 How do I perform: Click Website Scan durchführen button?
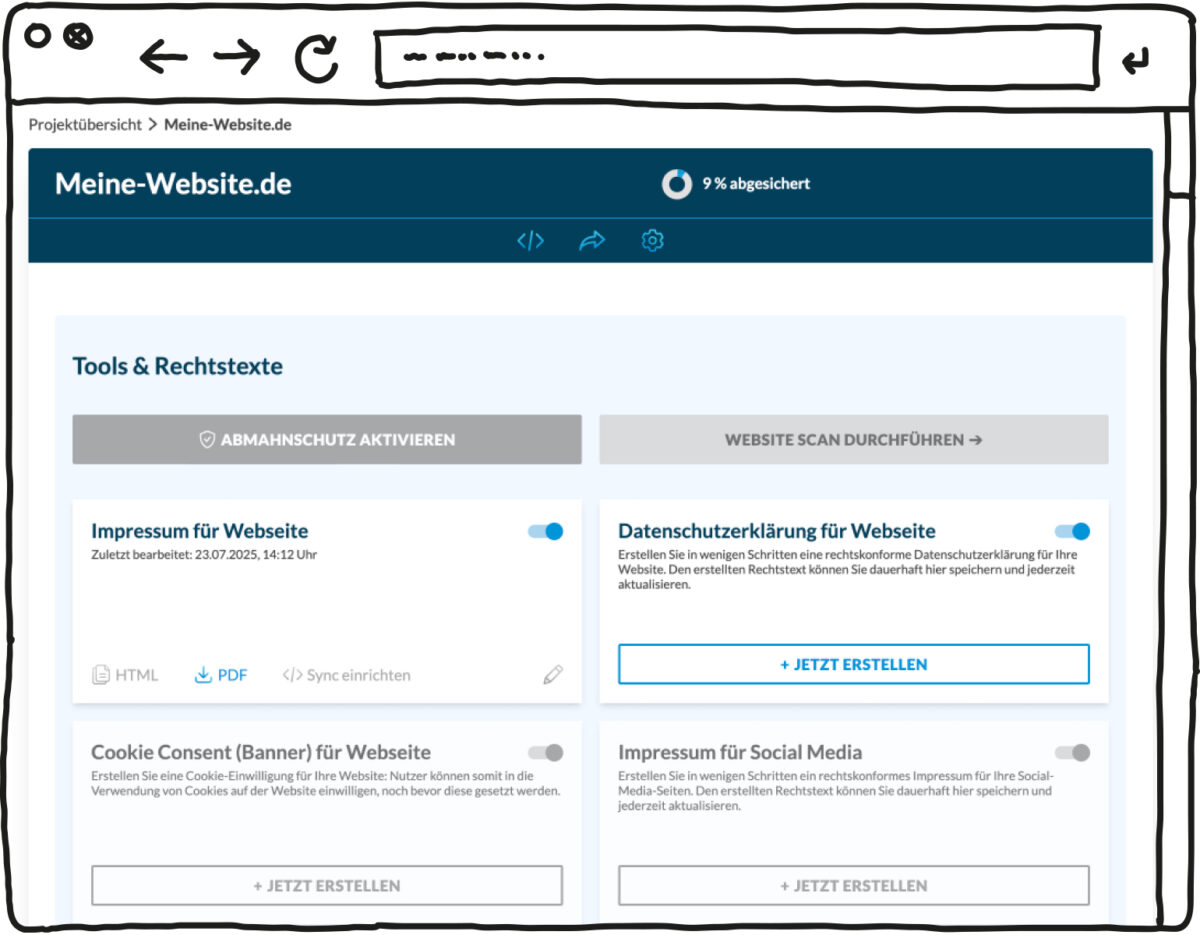pos(853,440)
